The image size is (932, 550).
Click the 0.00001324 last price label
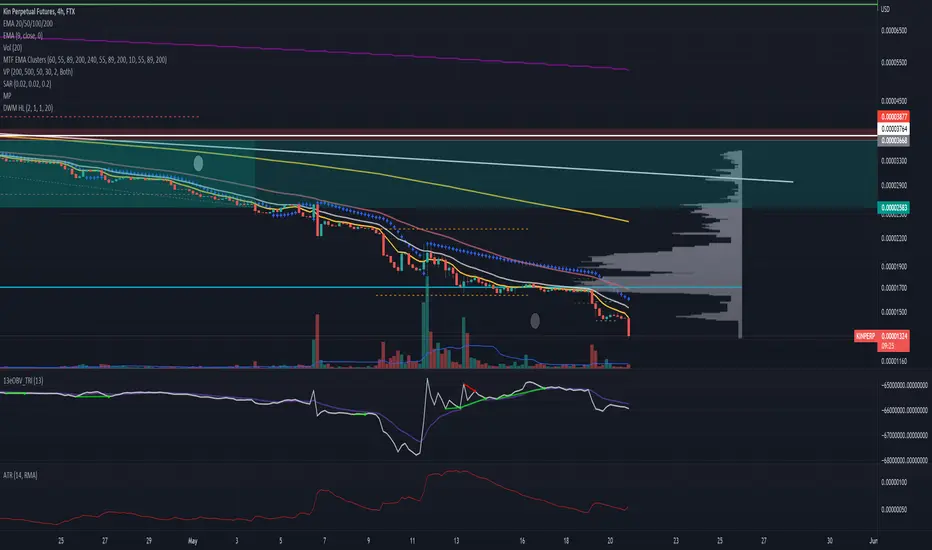(894, 336)
